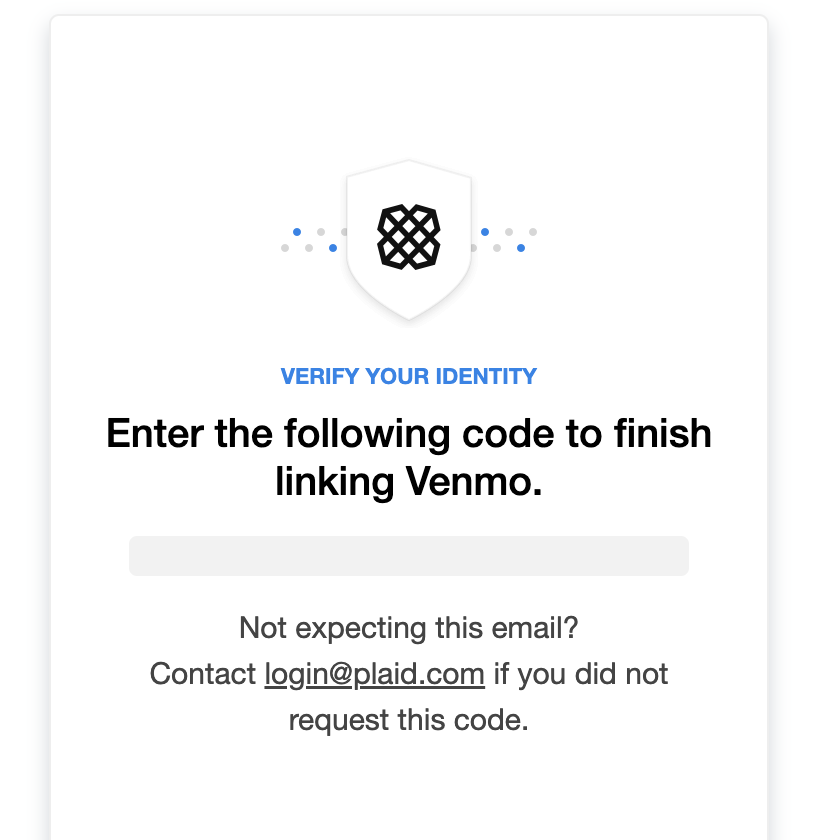Click the Plaid logo inside the shield

click(409, 237)
